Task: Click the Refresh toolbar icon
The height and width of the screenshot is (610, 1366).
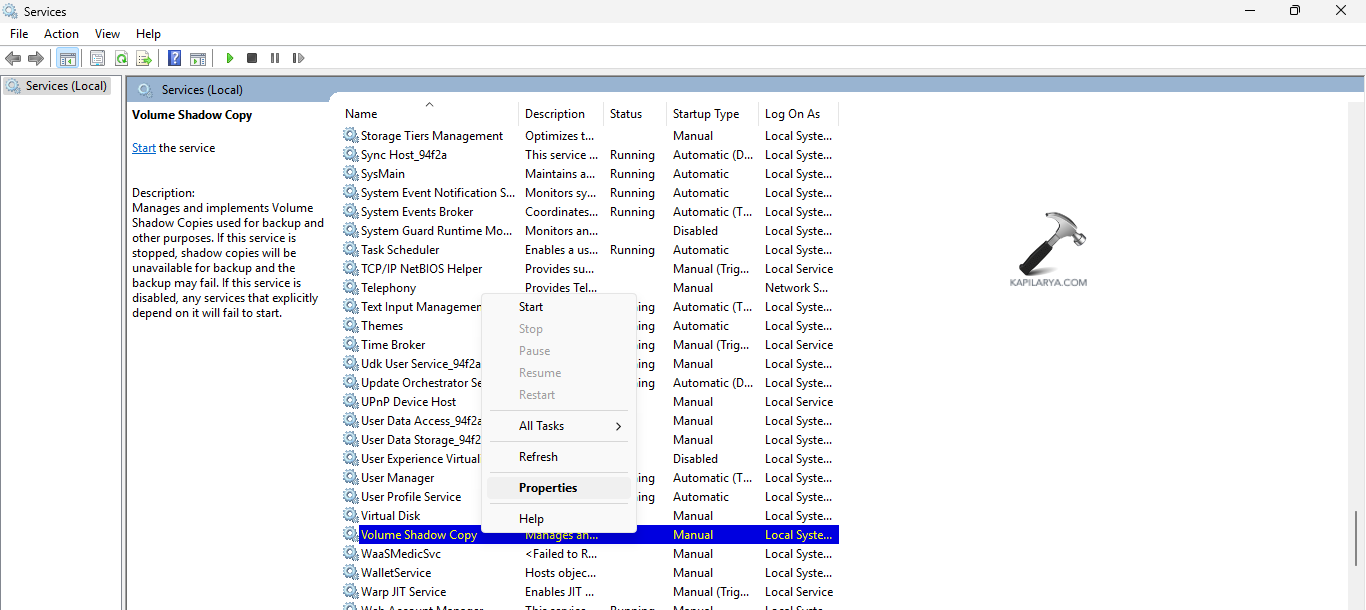Action: click(121, 58)
